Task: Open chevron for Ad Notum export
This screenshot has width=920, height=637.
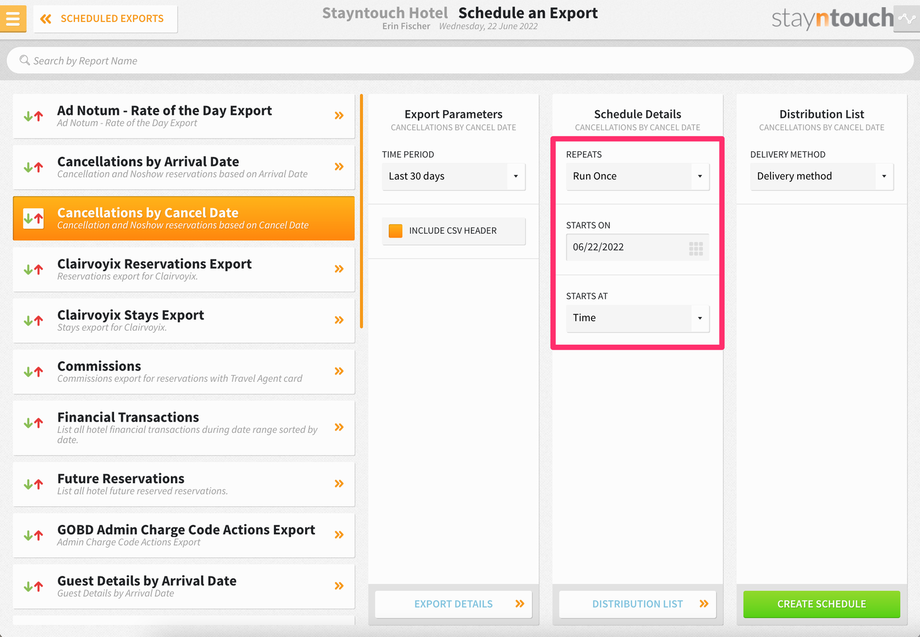Action: point(339,116)
